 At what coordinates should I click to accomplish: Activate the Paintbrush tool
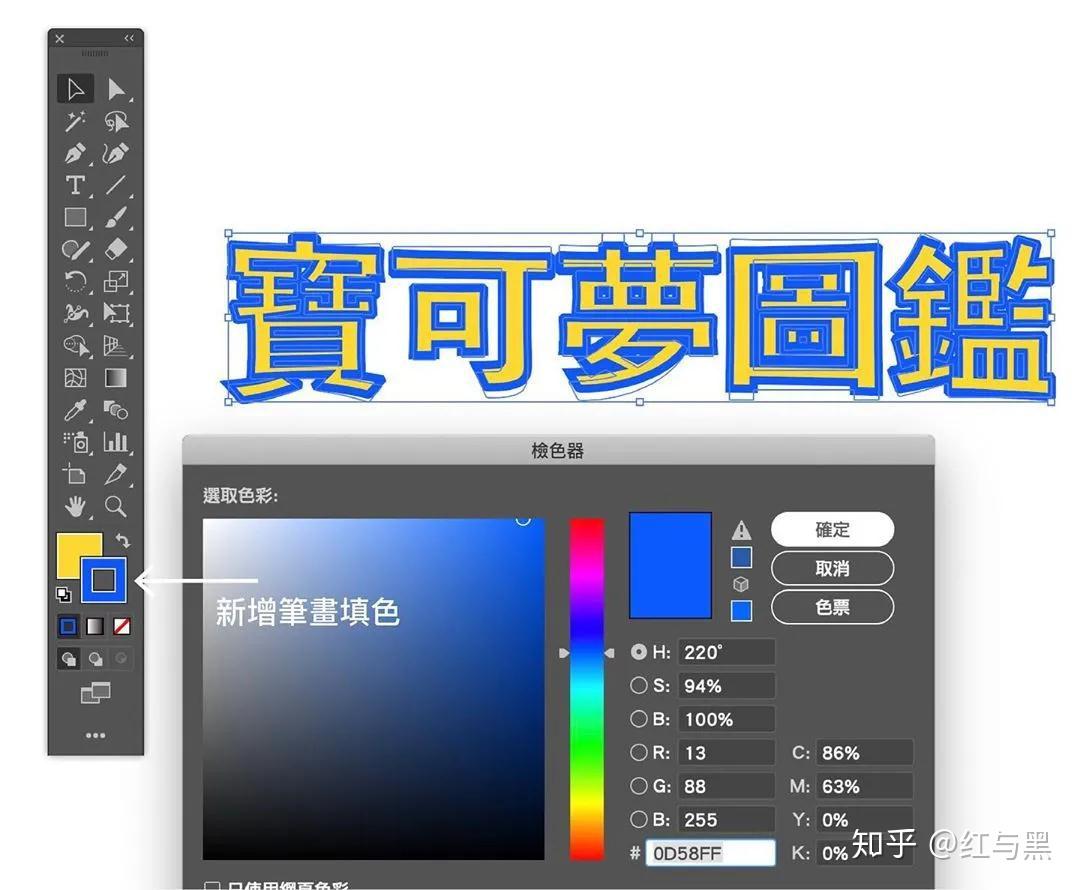tap(116, 217)
